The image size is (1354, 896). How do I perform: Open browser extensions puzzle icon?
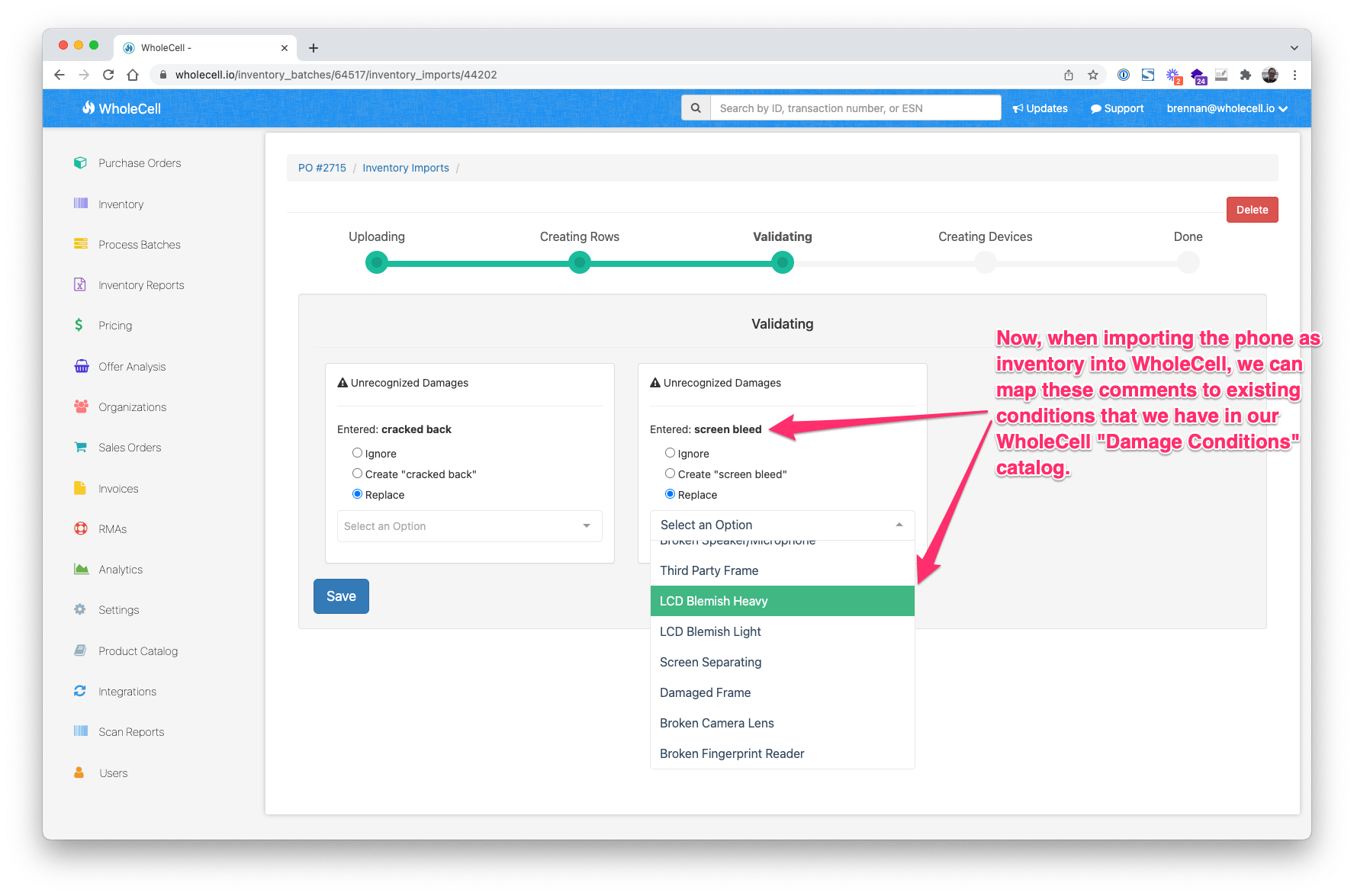pos(1246,75)
